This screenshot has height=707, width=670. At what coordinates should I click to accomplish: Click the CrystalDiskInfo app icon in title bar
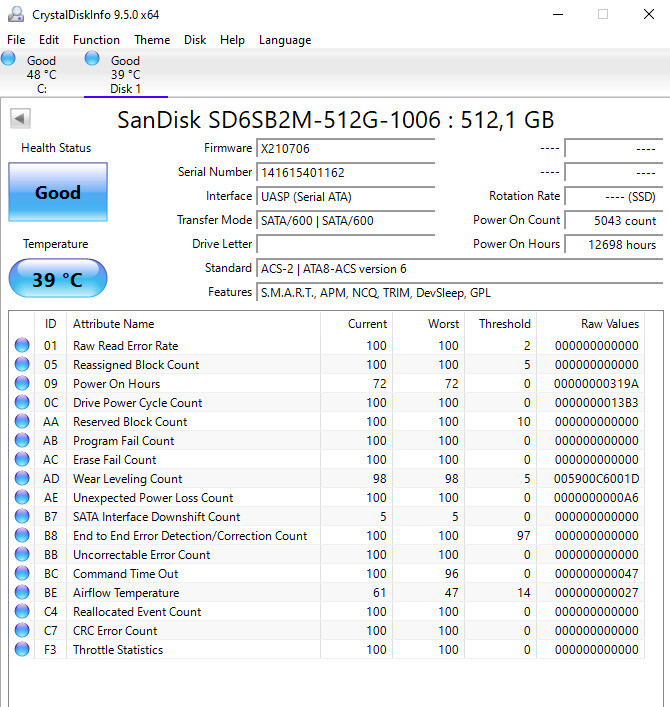click(14, 14)
